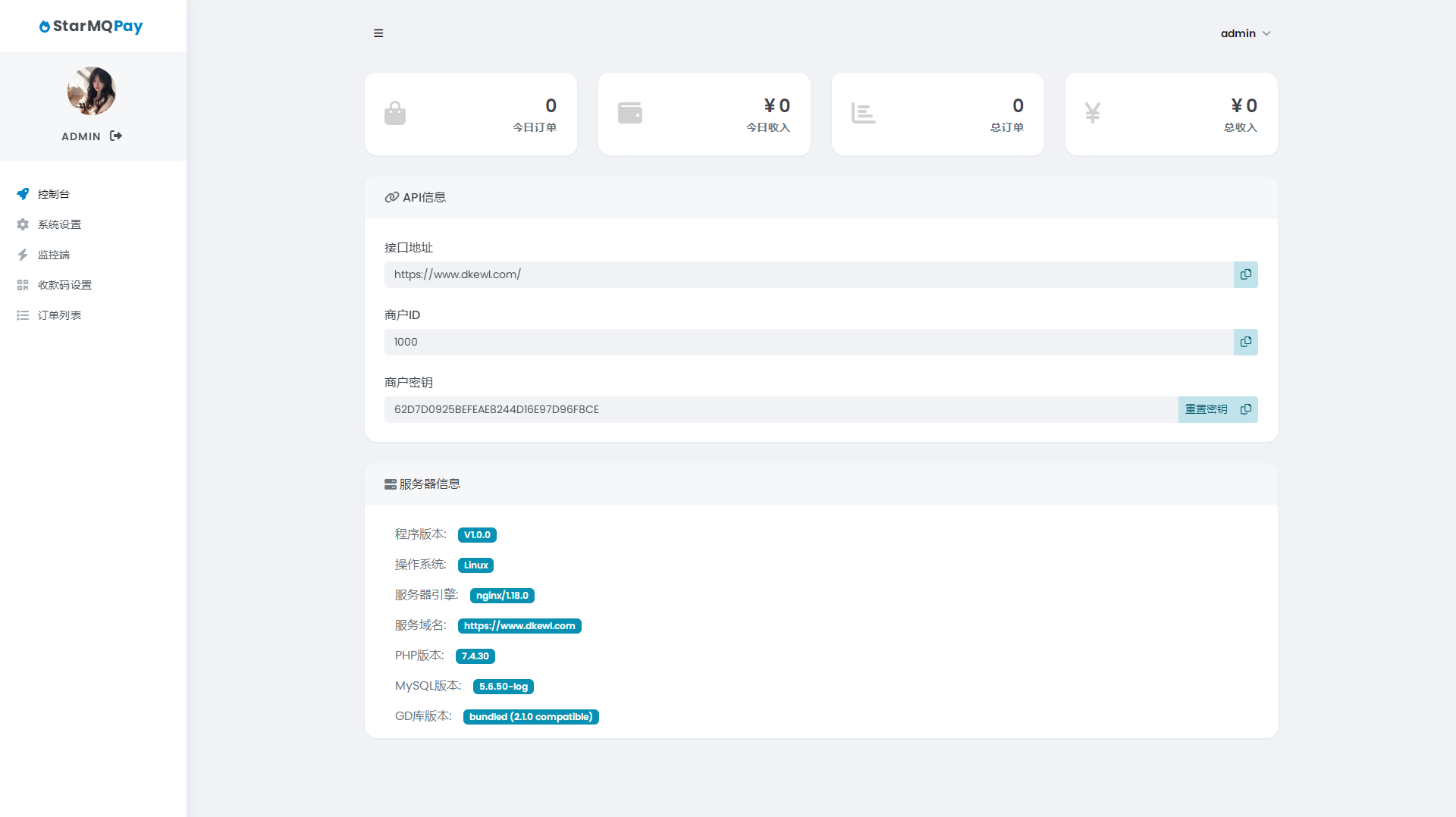Click the logout icon beside ADMIN
The height and width of the screenshot is (817, 1456).
click(116, 136)
